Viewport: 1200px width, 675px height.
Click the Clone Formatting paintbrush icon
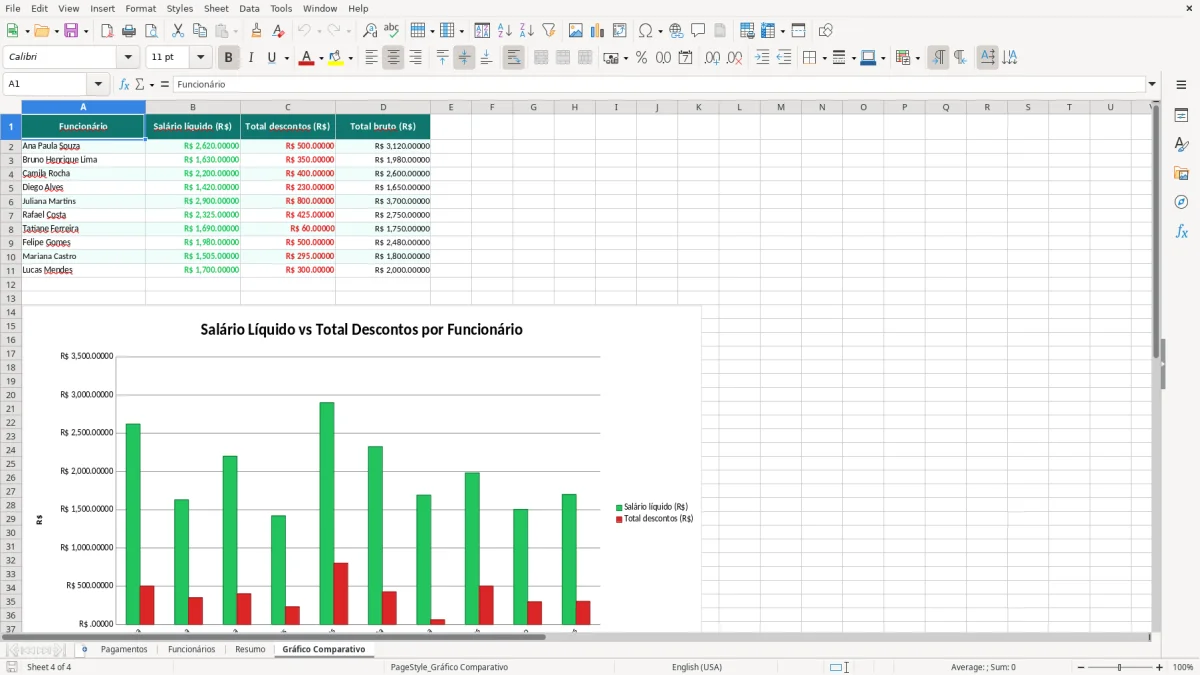pos(257,31)
